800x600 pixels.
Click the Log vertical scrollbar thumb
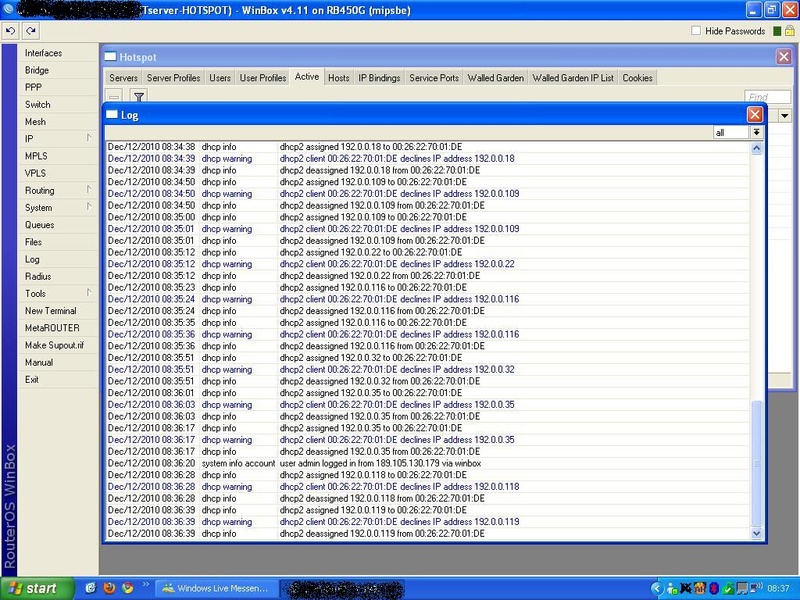pos(756,463)
